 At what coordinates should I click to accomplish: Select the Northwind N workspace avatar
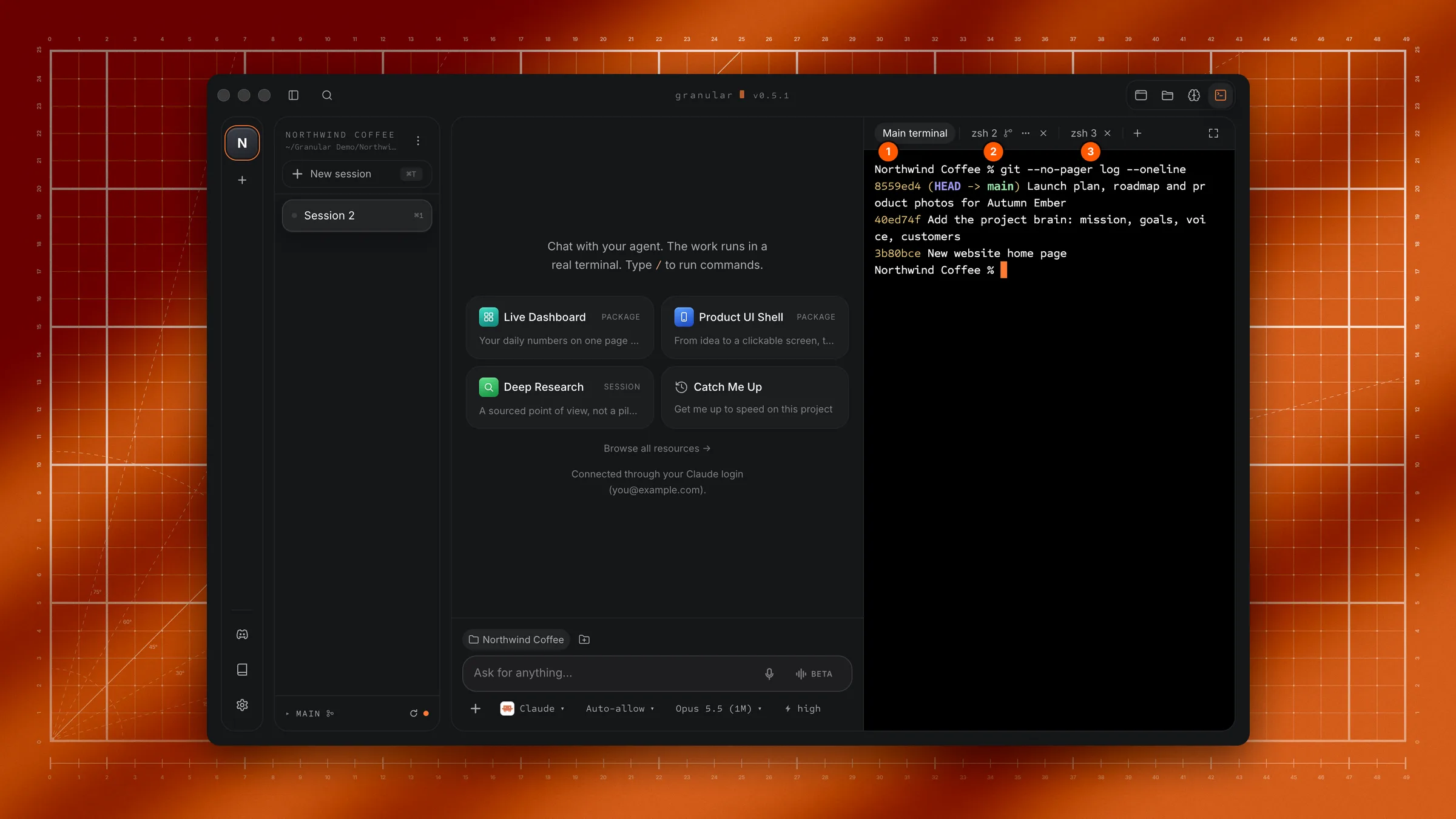(x=242, y=143)
